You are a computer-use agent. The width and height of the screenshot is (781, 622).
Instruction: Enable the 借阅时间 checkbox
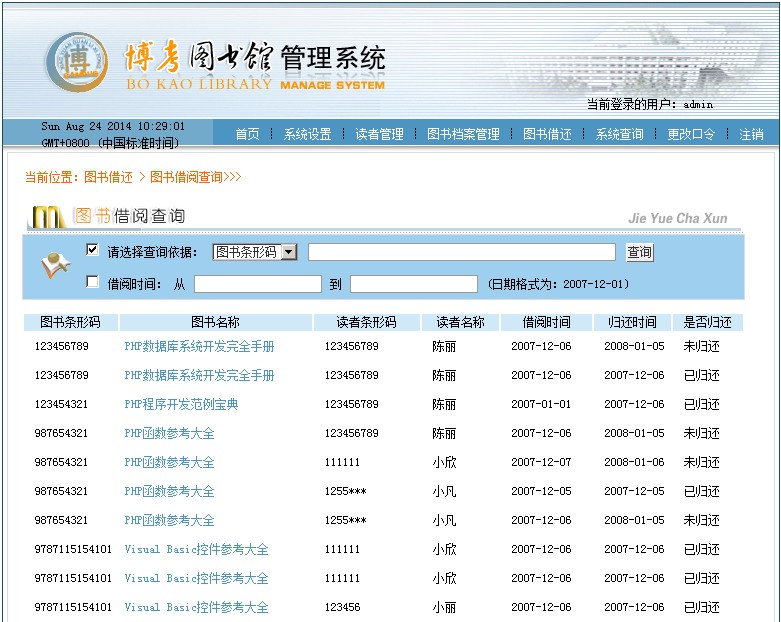point(92,282)
